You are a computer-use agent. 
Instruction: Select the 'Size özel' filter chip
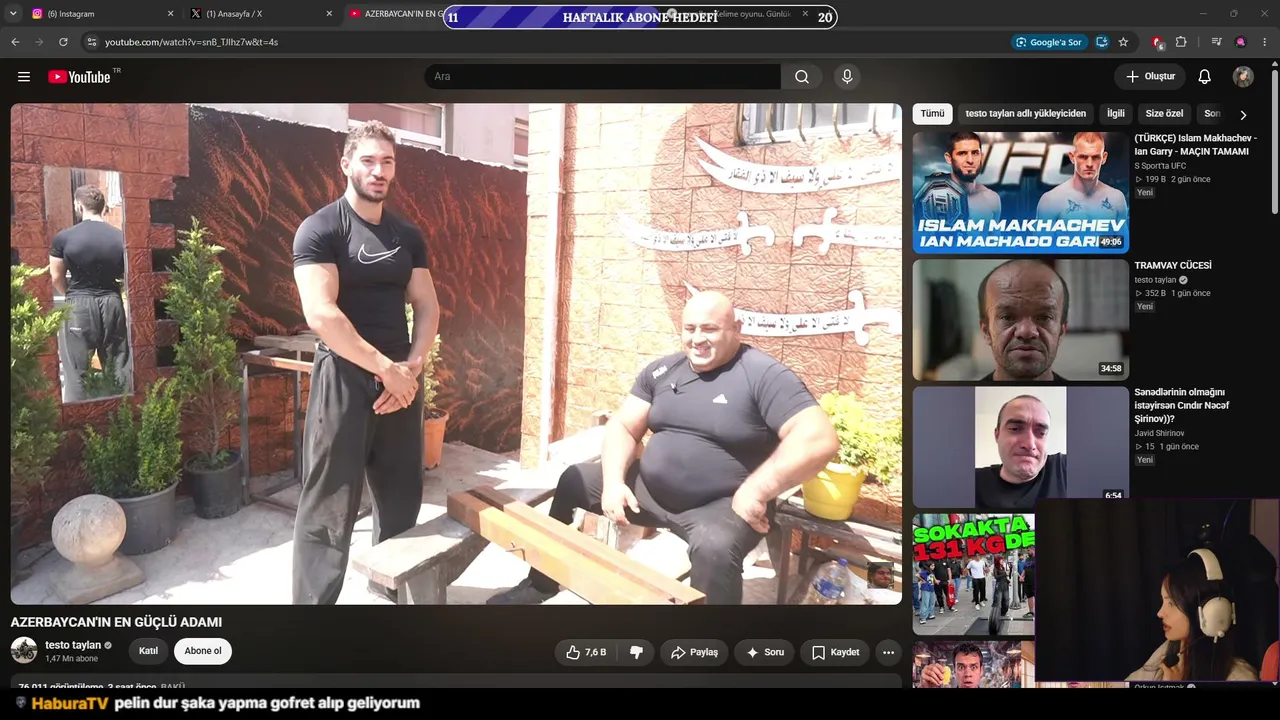tap(1164, 114)
